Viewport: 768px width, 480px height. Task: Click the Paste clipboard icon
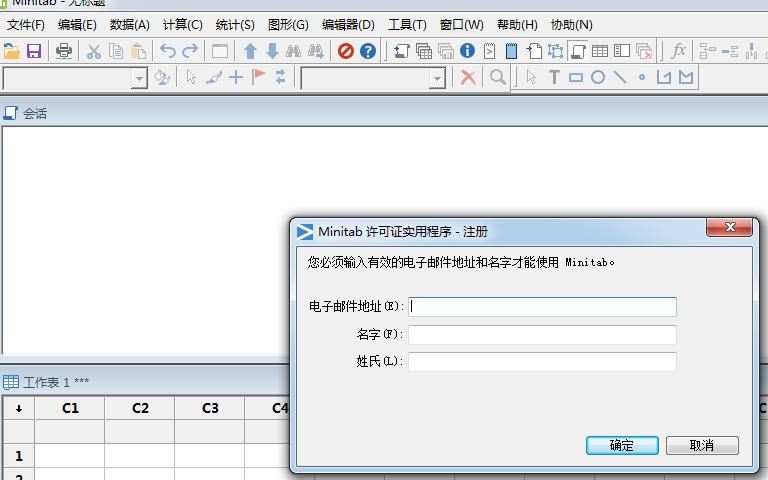[x=139, y=51]
